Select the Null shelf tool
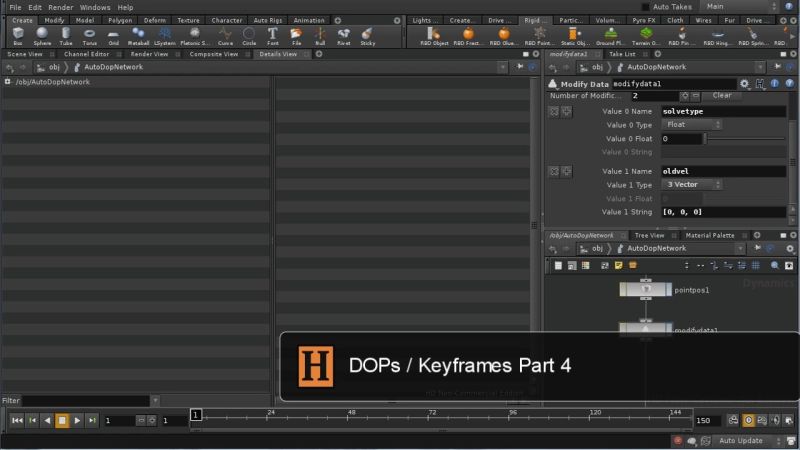Screen dimensions: 800x450 tap(320, 36)
